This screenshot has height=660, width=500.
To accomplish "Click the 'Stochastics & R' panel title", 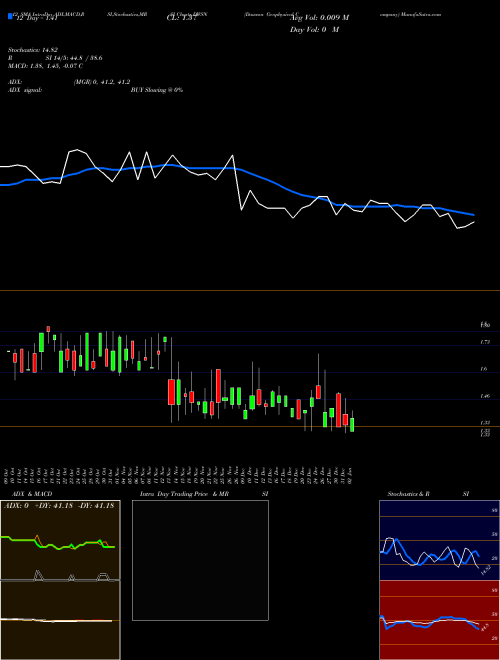I will tap(409, 494).
